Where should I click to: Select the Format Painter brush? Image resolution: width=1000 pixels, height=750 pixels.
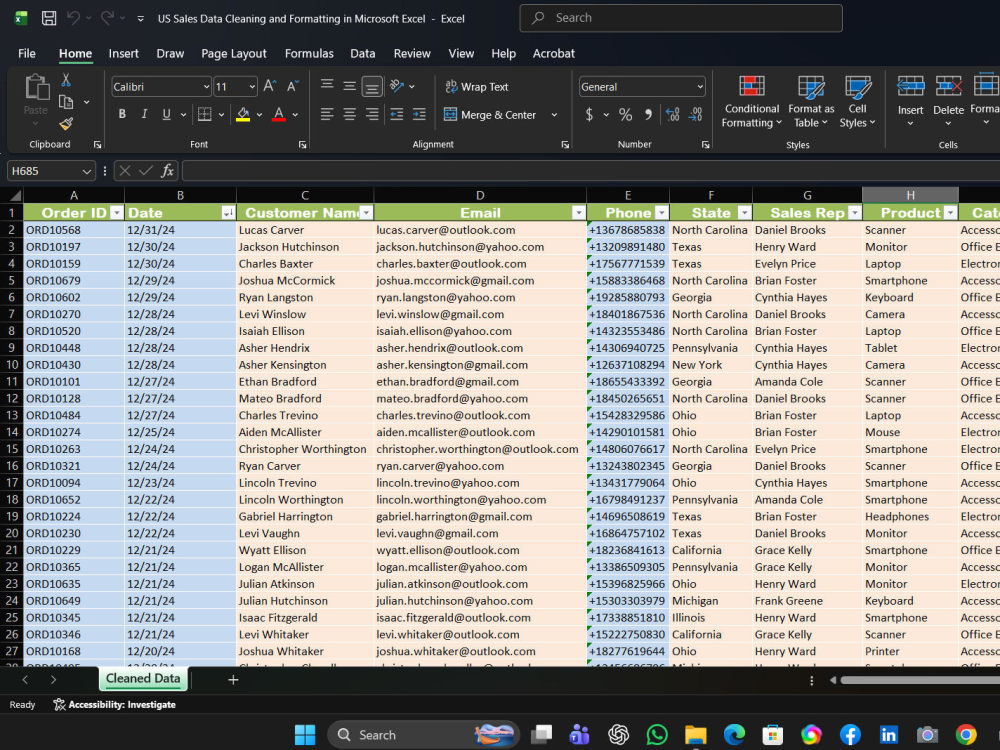[66, 123]
